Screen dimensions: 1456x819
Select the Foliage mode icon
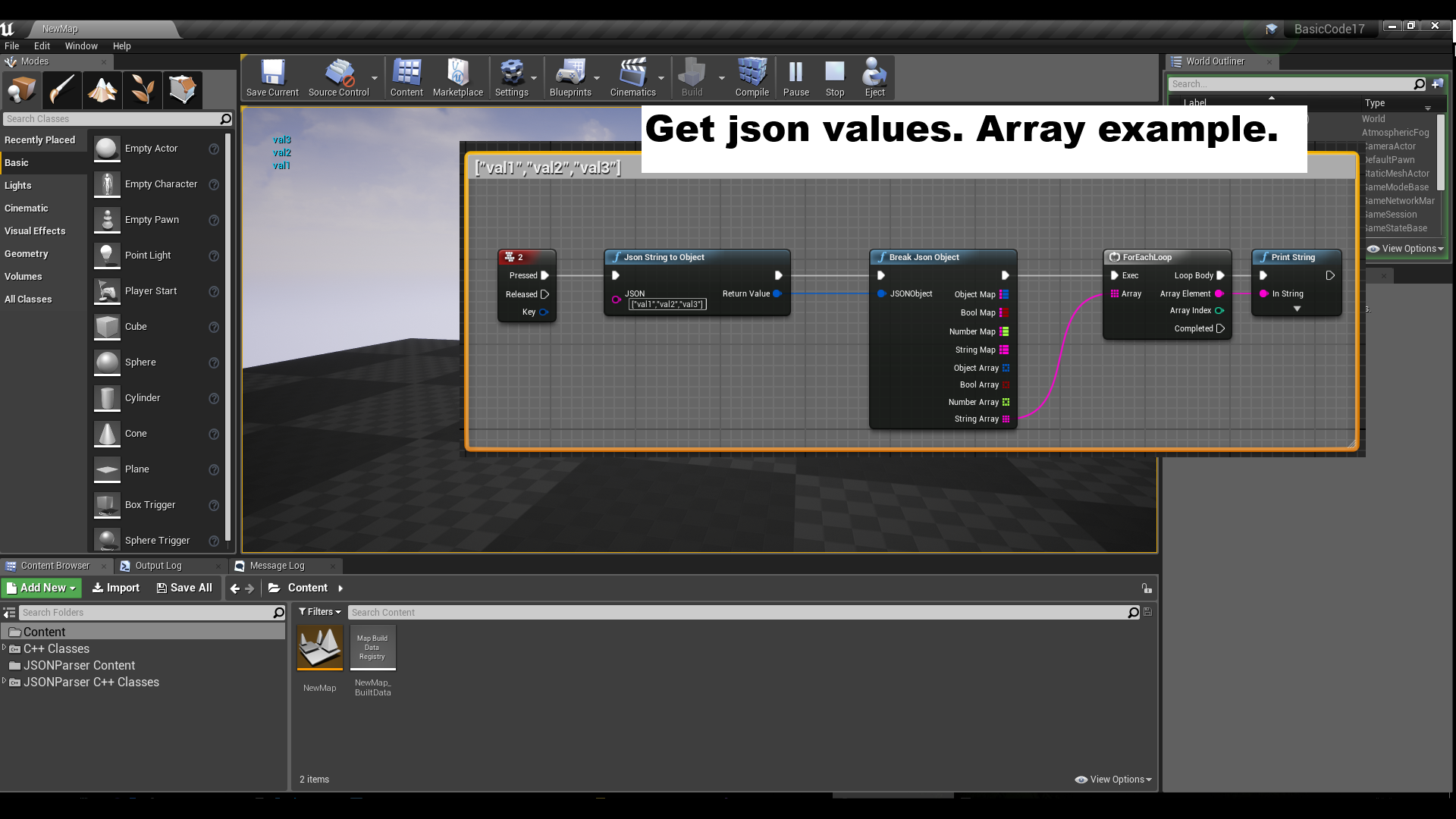click(x=142, y=90)
